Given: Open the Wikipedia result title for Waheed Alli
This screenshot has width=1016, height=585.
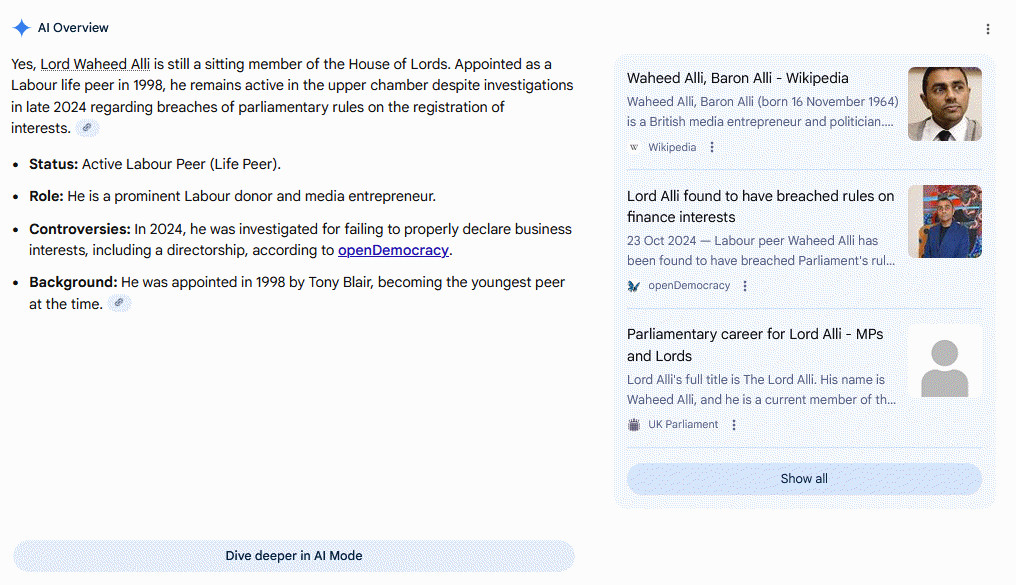Looking at the screenshot, I should [x=737, y=78].
